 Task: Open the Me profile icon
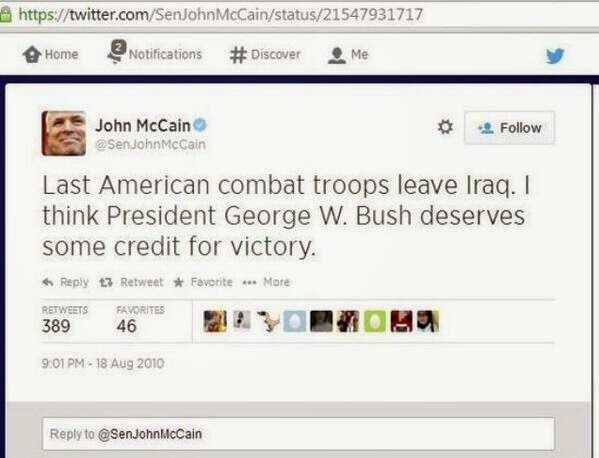(337, 55)
